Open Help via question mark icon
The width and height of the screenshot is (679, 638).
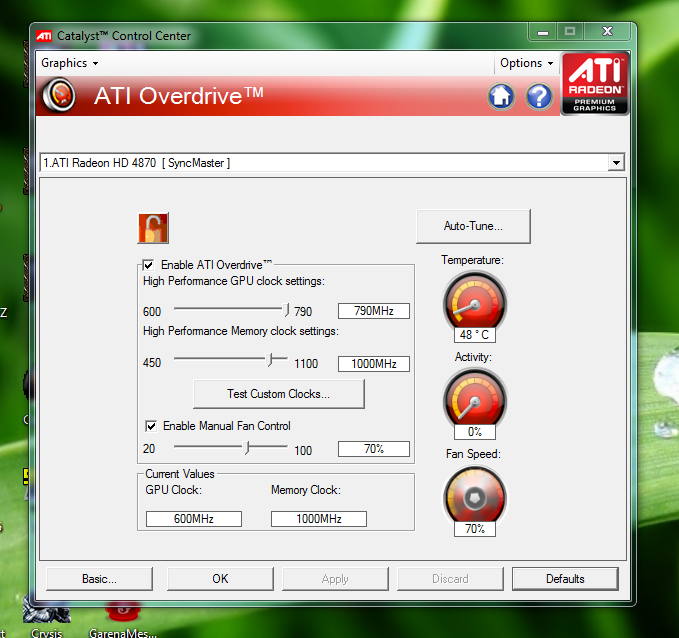click(x=539, y=97)
